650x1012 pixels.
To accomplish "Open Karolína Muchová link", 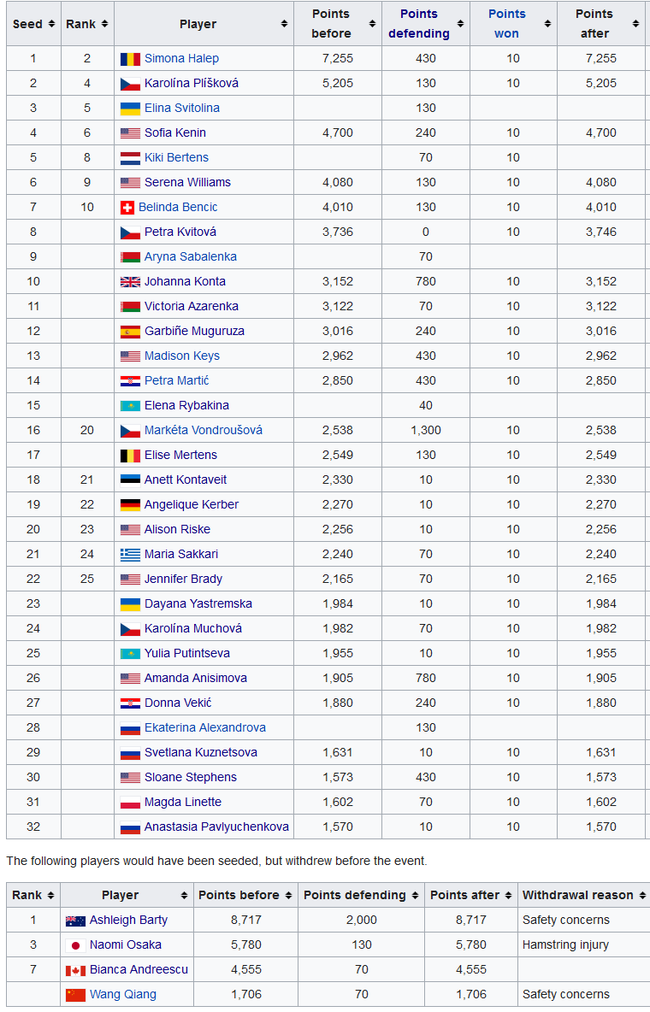I will pyautogui.click(x=193, y=628).
